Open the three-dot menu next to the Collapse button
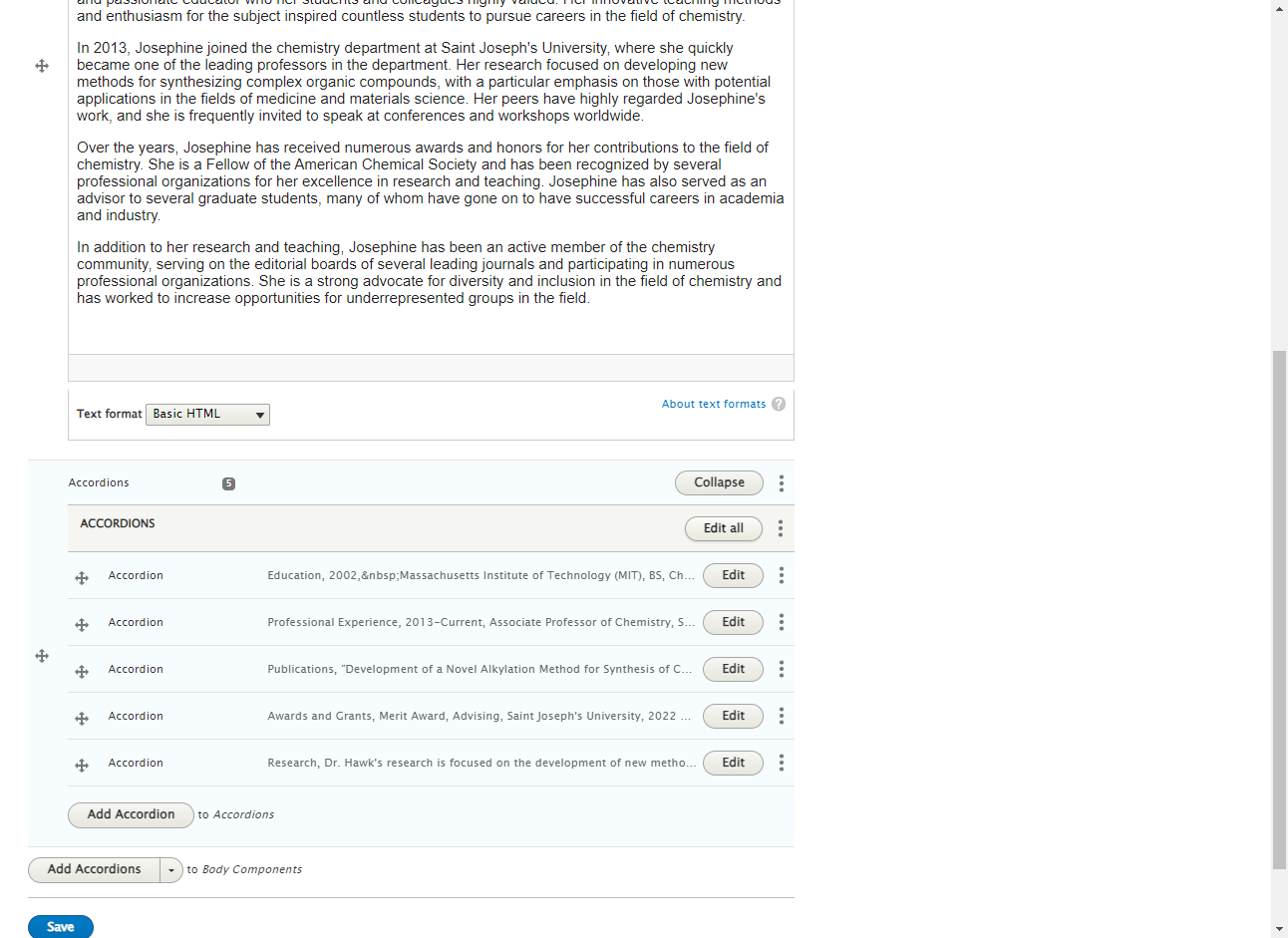The height and width of the screenshot is (938, 1288). [x=782, y=483]
